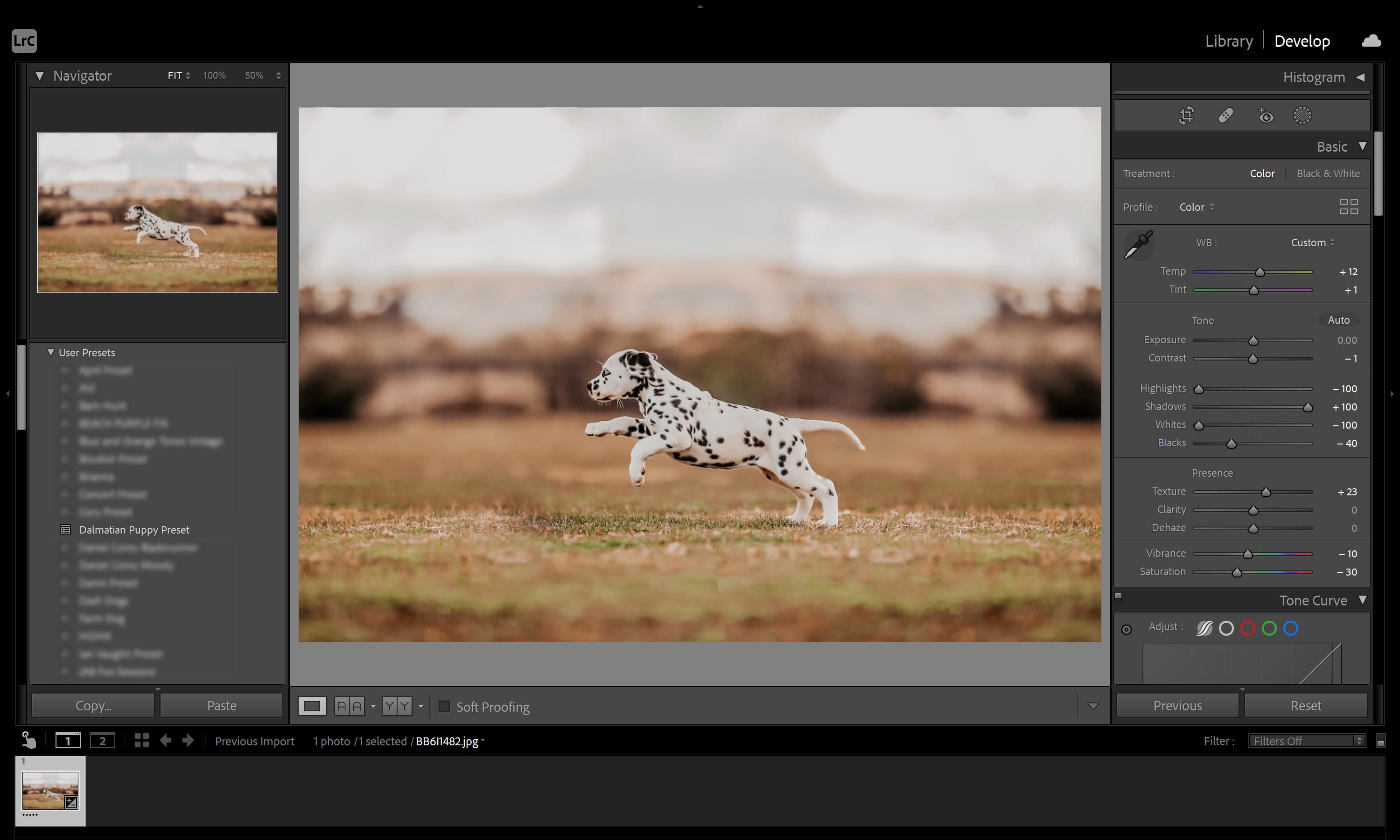Switch to Before/After Y|Y view

(x=397, y=706)
